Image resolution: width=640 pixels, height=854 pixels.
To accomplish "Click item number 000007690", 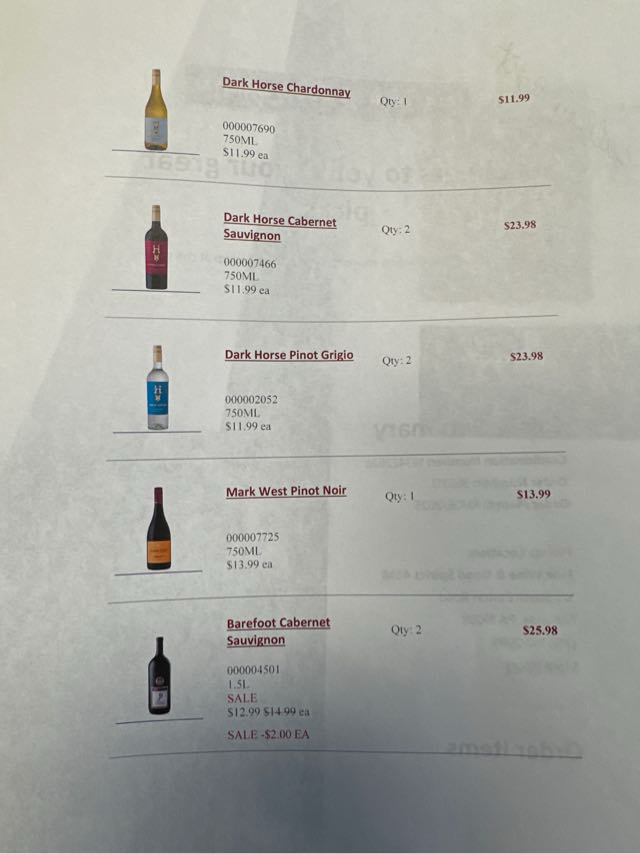I will (x=249, y=128).
